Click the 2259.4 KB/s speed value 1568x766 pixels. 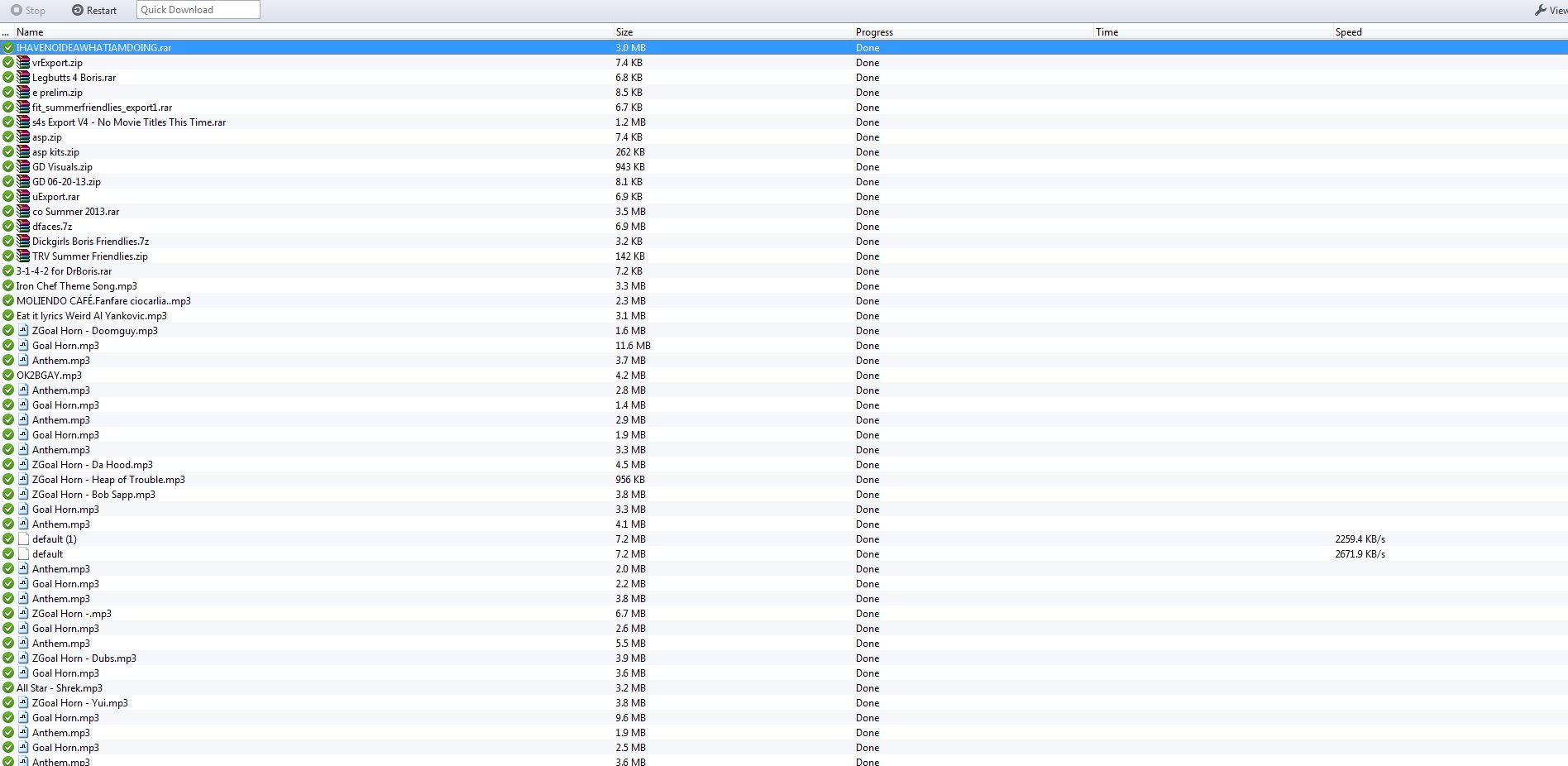pyautogui.click(x=1360, y=539)
